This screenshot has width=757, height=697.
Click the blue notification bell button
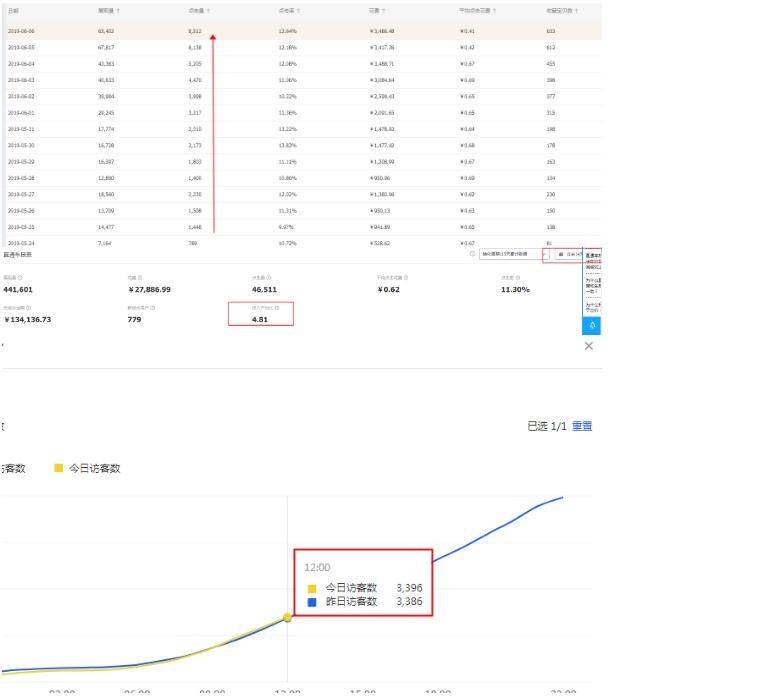592,326
